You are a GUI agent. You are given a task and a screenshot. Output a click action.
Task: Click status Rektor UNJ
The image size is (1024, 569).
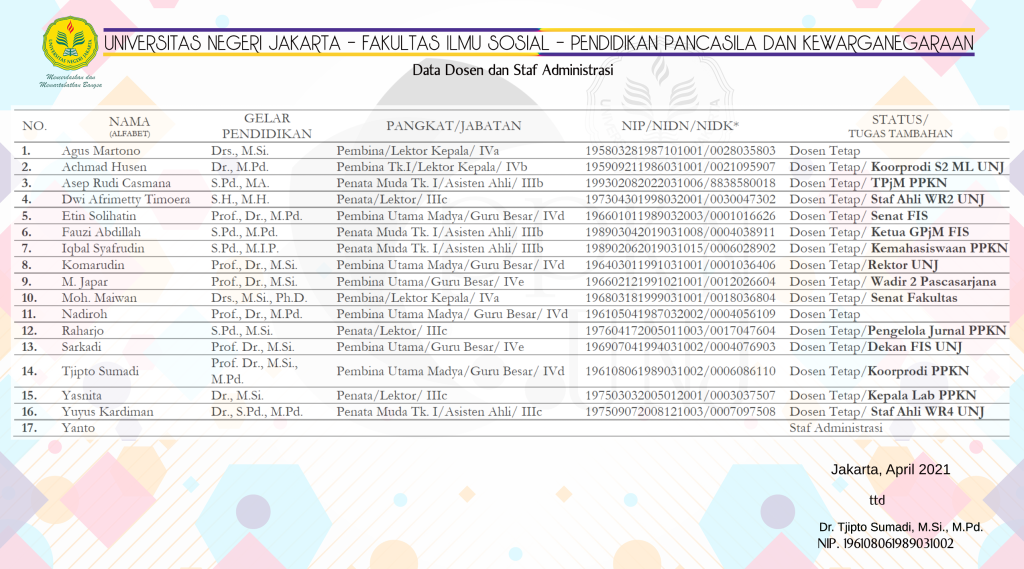903,265
